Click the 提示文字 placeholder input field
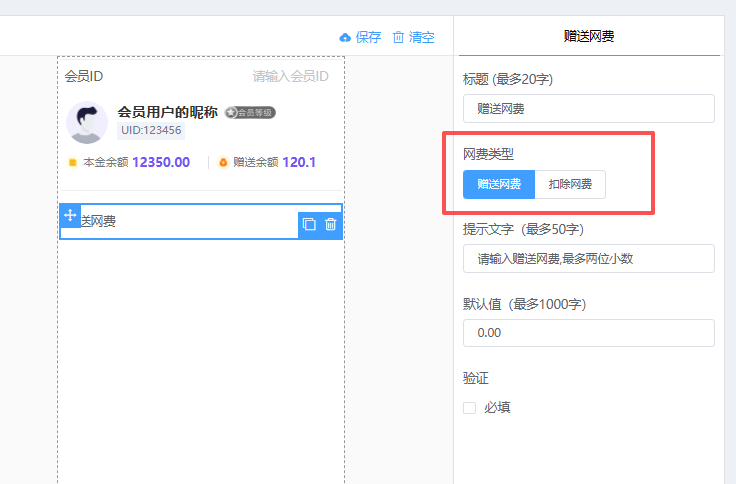The height and width of the screenshot is (484, 736). [x=589, y=258]
